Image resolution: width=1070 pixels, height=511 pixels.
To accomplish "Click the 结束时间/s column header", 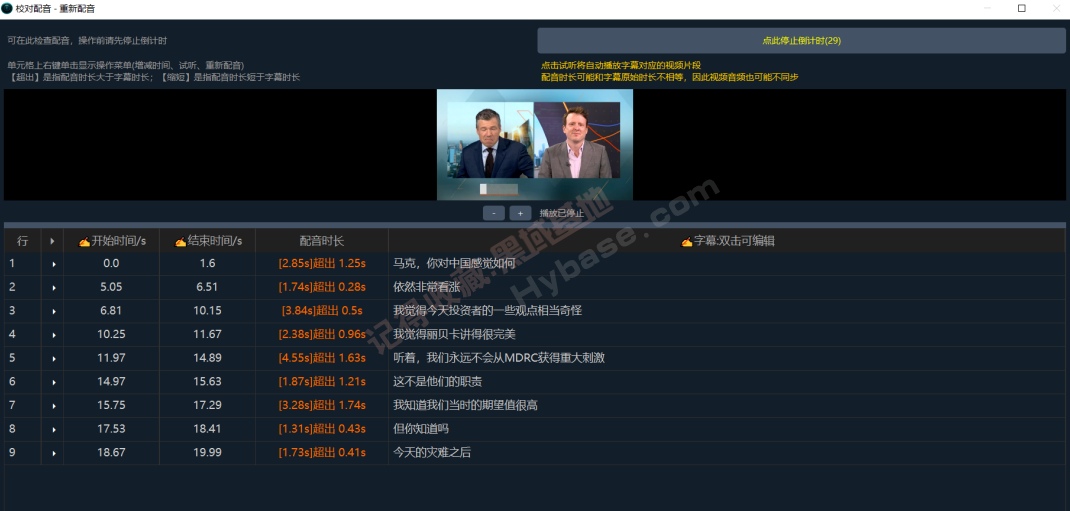I will [207, 241].
